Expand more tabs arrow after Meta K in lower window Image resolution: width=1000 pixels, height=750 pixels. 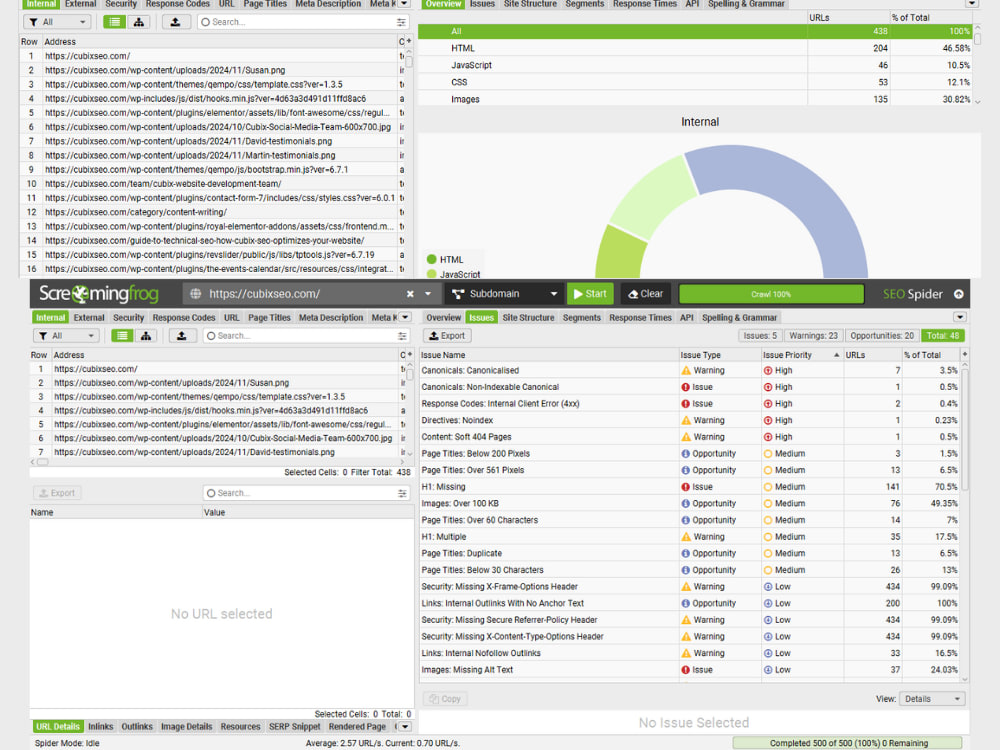pos(405,317)
